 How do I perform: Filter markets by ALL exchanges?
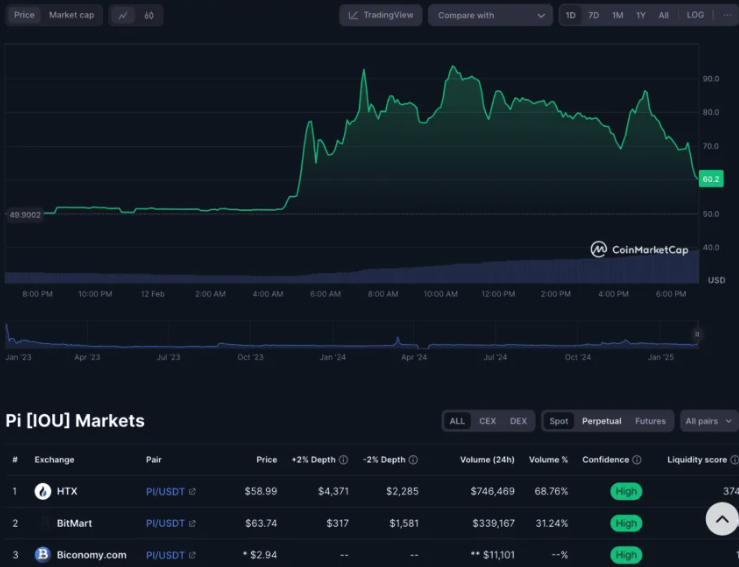[457, 421]
